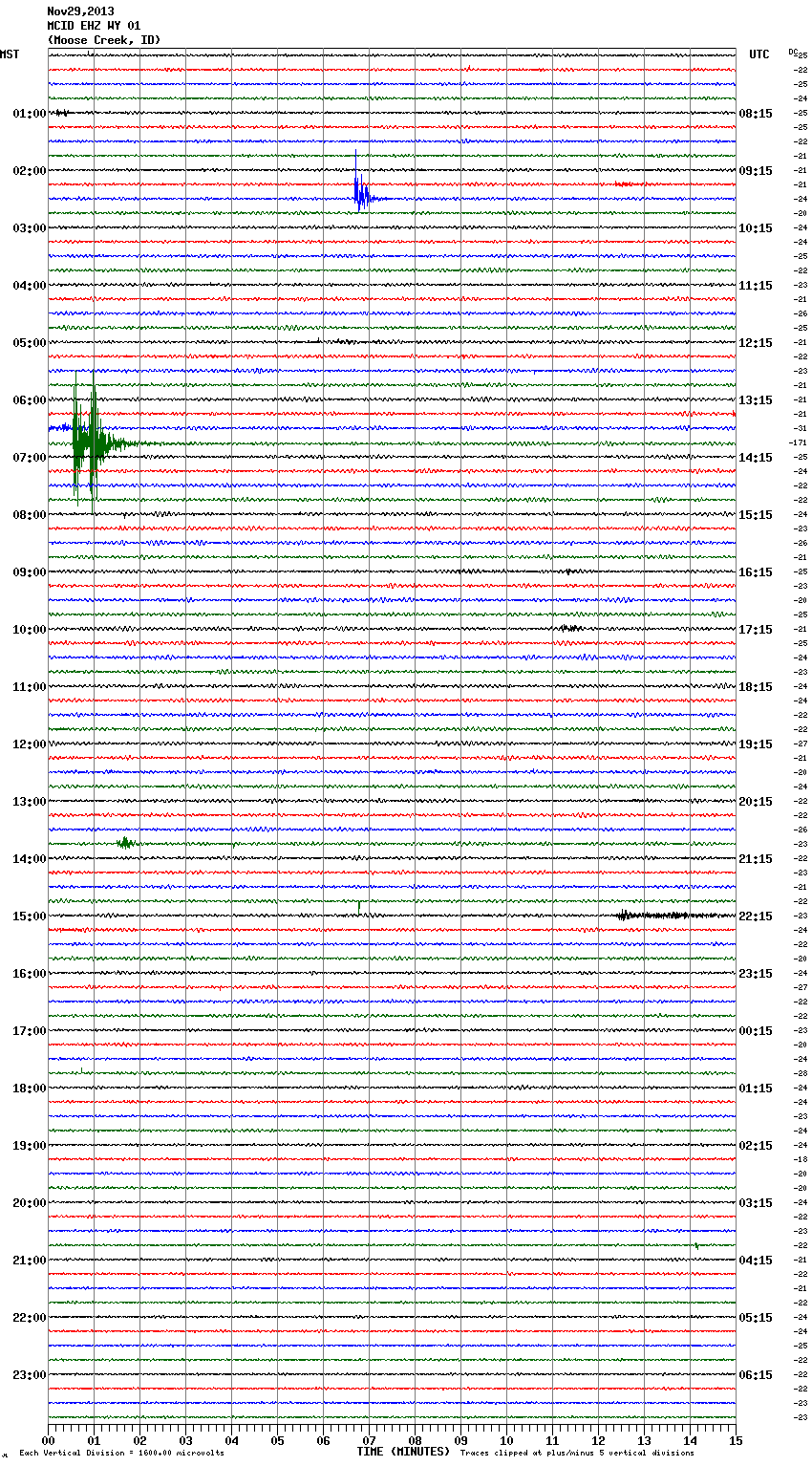Click the '20:15' UTC time label
The image size is (812, 1466).
coord(756,802)
